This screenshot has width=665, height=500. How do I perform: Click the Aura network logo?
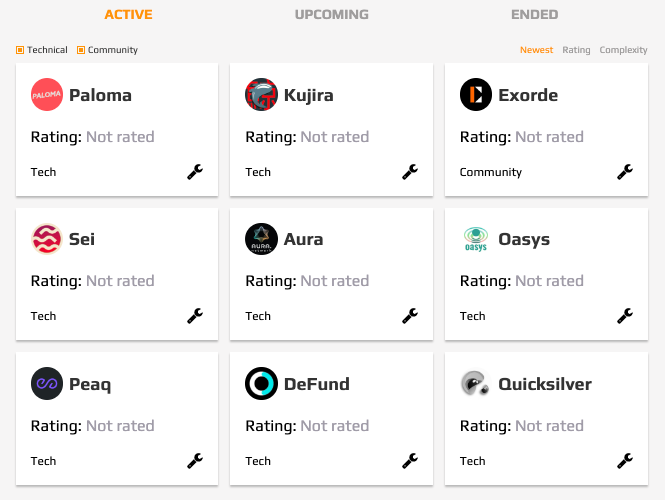coord(261,239)
